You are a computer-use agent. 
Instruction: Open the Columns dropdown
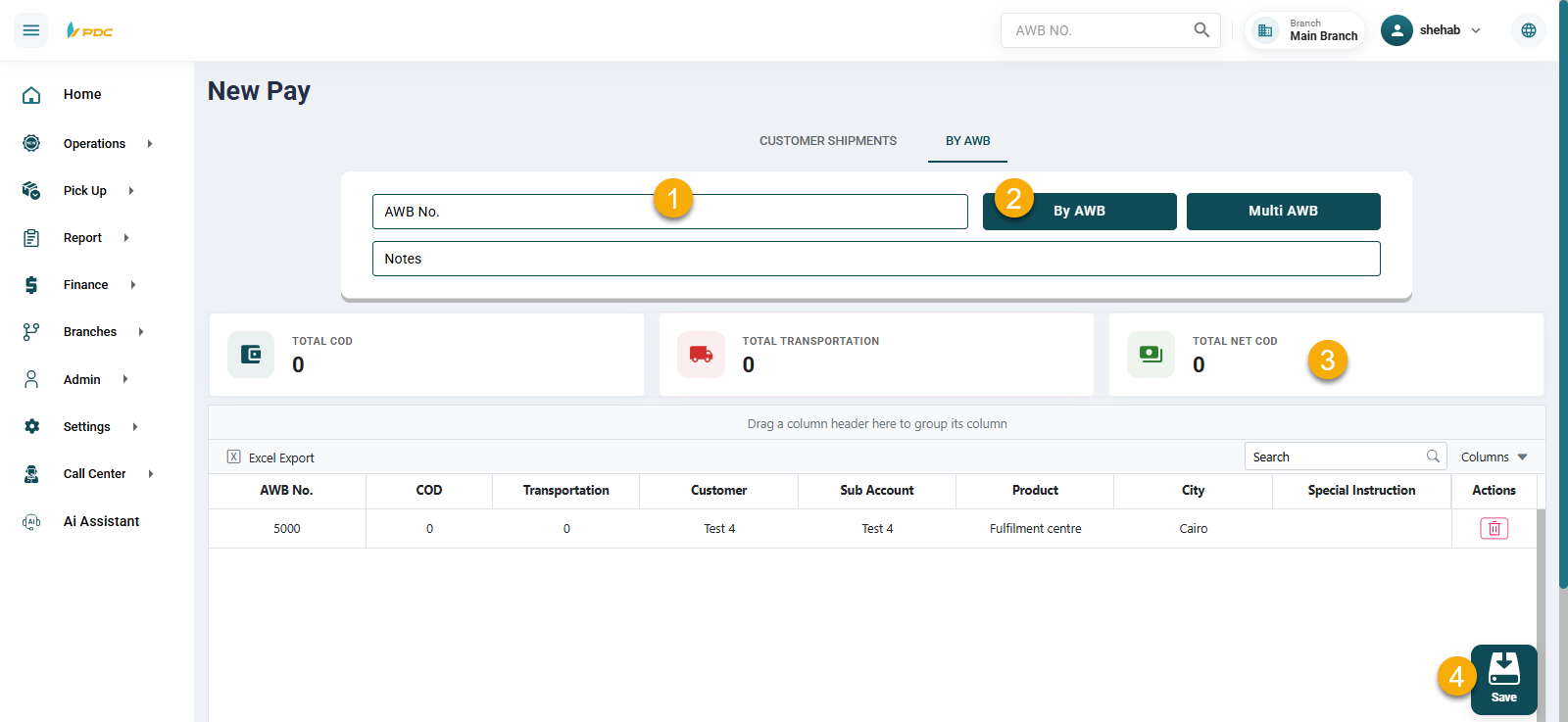(x=1494, y=457)
